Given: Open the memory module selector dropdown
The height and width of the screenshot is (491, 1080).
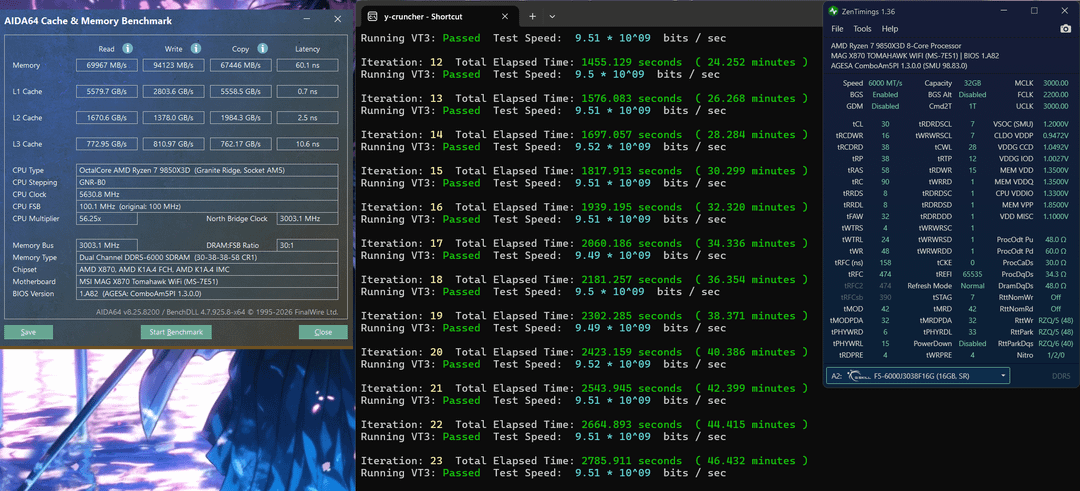Looking at the screenshot, I should coord(919,375).
